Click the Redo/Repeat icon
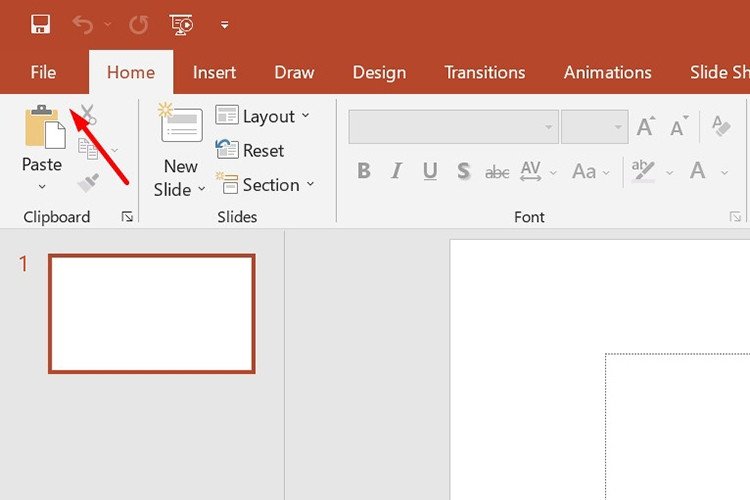This screenshot has height=500, width=750. (139, 25)
